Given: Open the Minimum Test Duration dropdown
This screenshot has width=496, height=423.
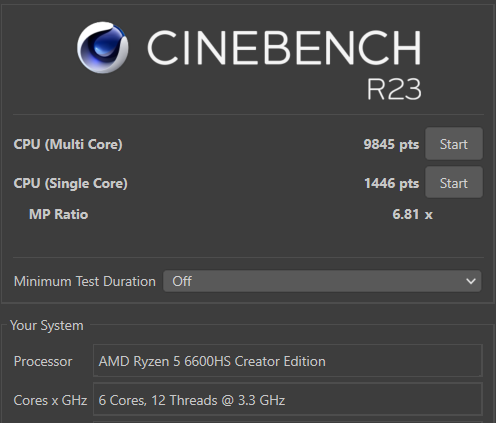Looking at the screenshot, I should tap(322, 281).
